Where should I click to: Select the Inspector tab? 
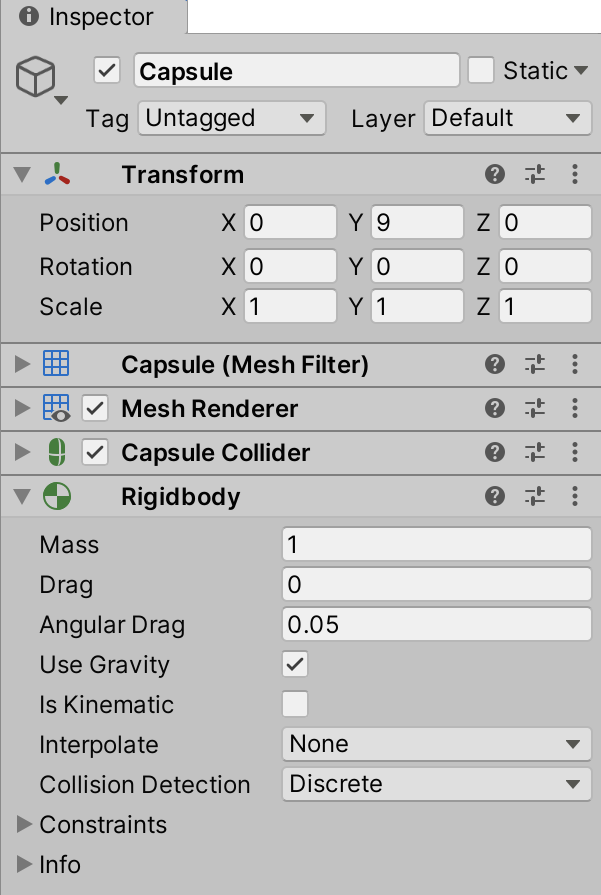click(88, 17)
